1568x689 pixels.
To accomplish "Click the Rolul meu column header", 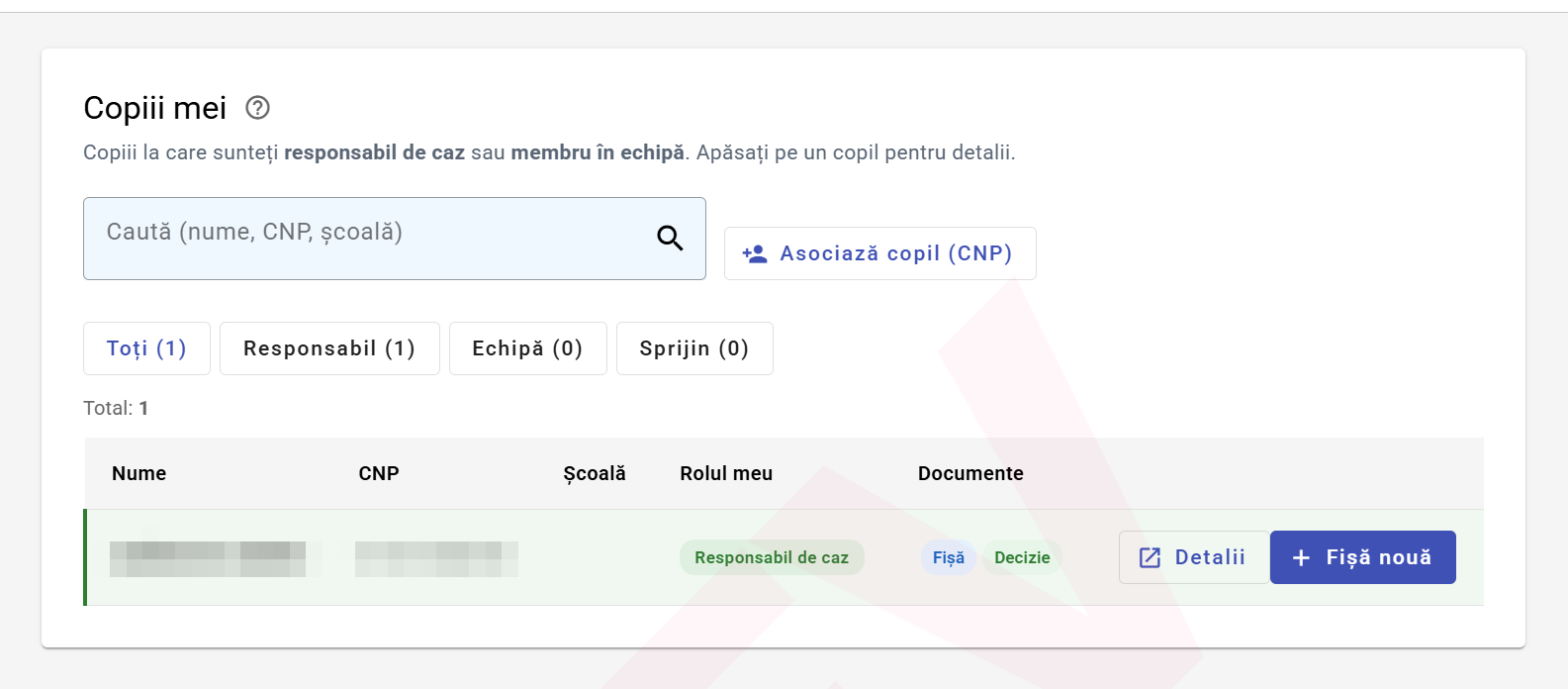I will pos(726,473).
